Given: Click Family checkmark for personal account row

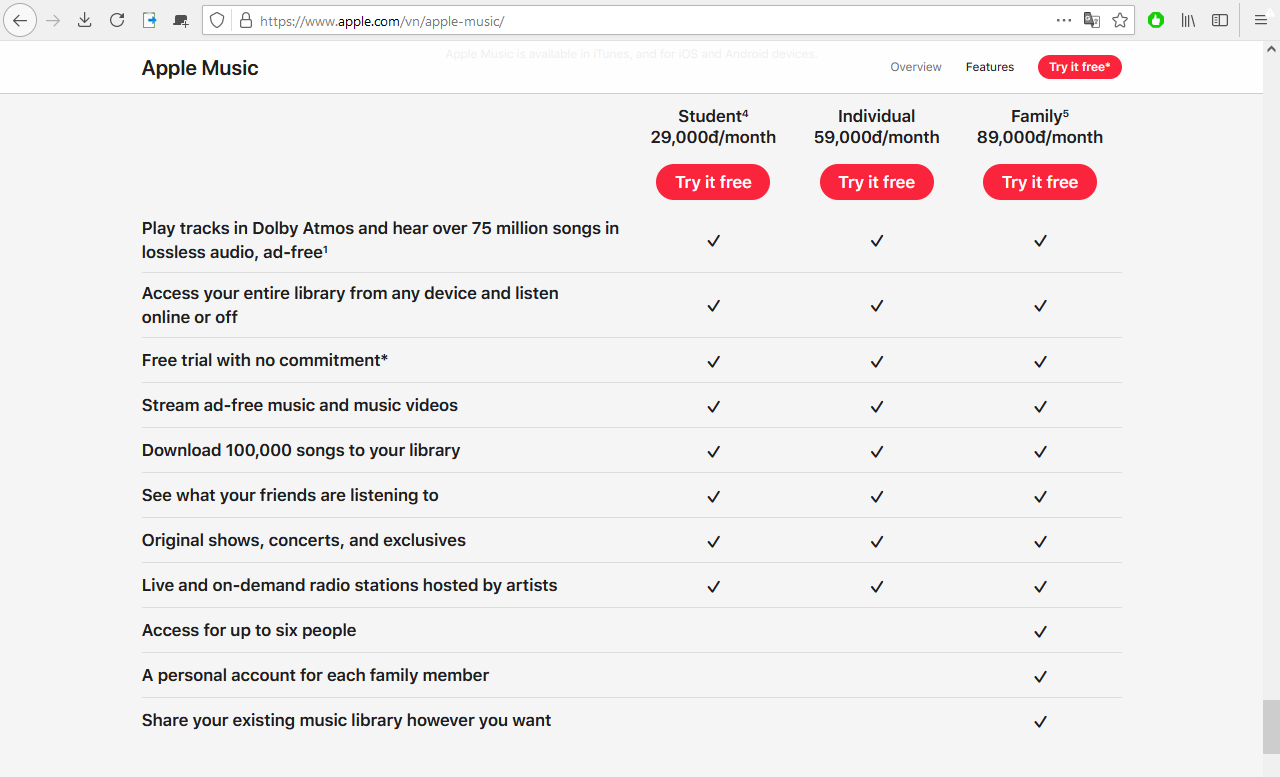Looking at the screenshot, I should [1040, 676].
